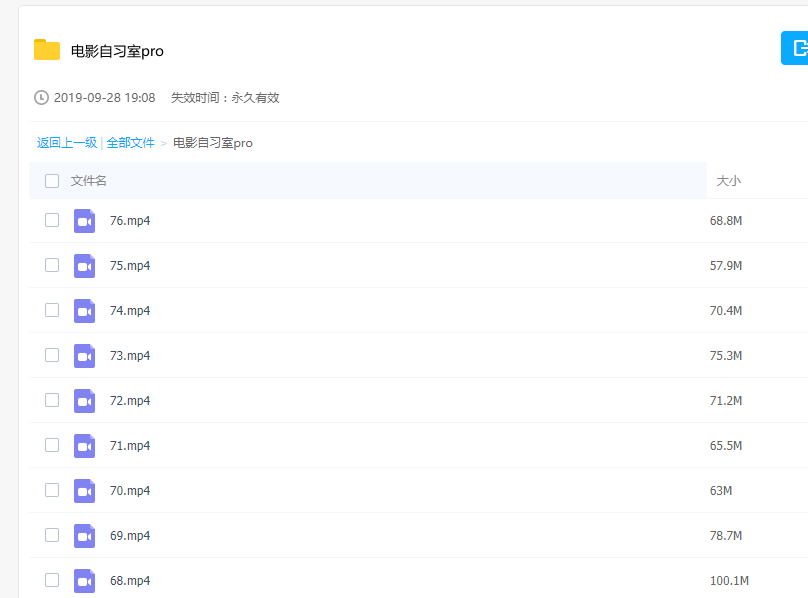Open the file 75.mp4
This screenshot has width=808, height=598.
pyautogui.click(x=130, y=266)
